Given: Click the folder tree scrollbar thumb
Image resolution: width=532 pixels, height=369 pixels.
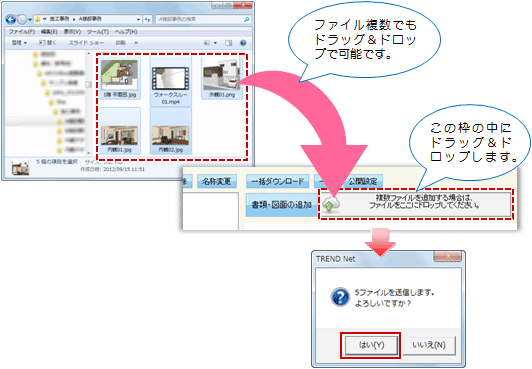Looking at the screenshot, I should 89,84.
